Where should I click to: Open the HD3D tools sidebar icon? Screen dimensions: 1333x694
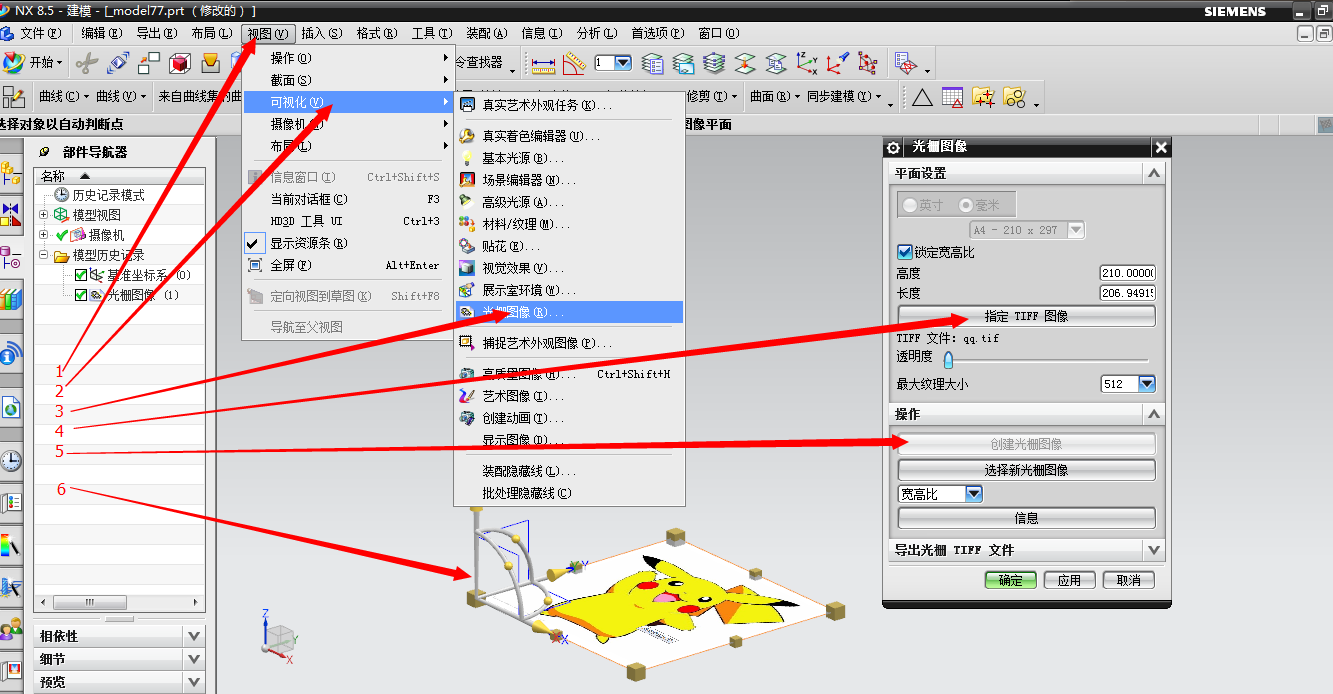(x=11, y=353)
